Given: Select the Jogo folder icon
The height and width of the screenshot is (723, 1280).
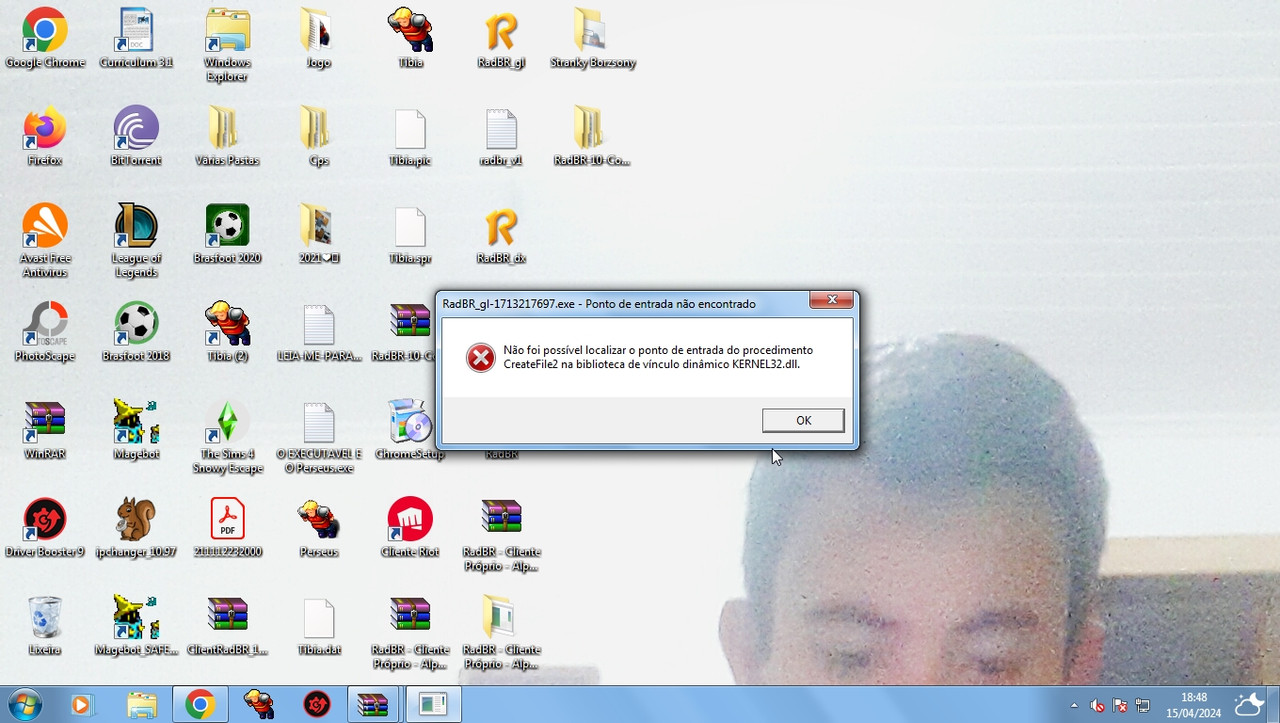Looking at the screenshot, I should [x=318, y=39].
